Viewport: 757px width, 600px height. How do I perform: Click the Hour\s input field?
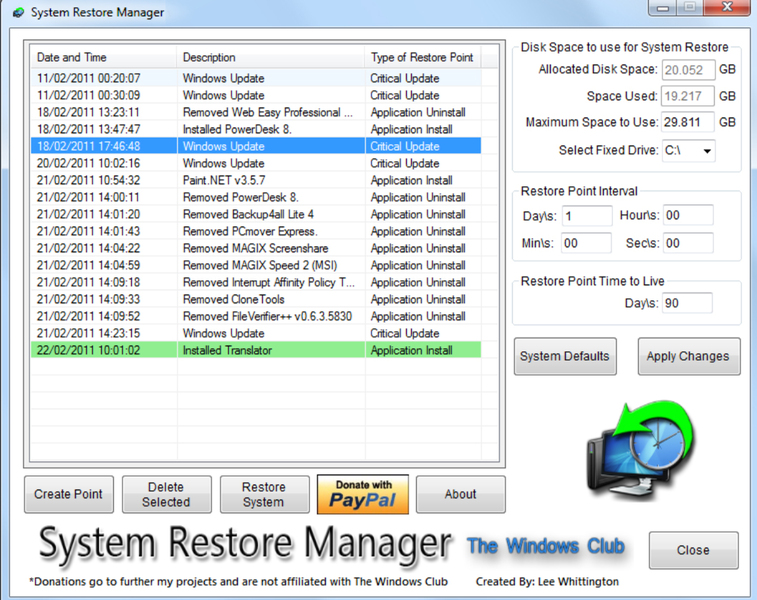(x=688, y=215)
